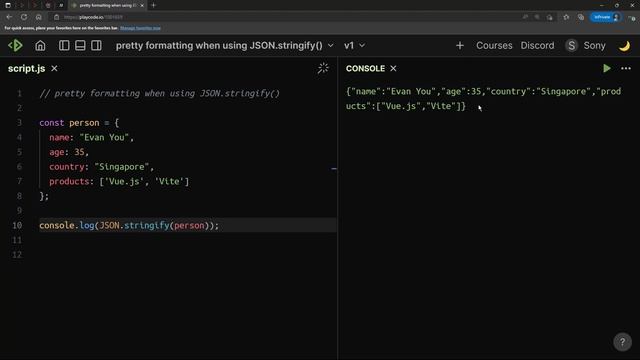Click the browser back arrow
This screenshot has height=360, width=640.
point(9,17)
